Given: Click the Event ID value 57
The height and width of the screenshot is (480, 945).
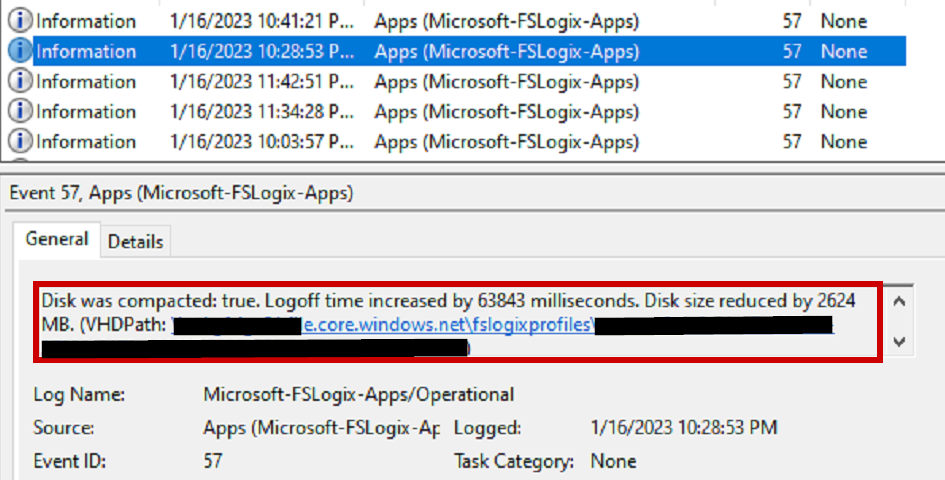Looking at the screenshot, I should pyautogui.click(x=213, y=461).
